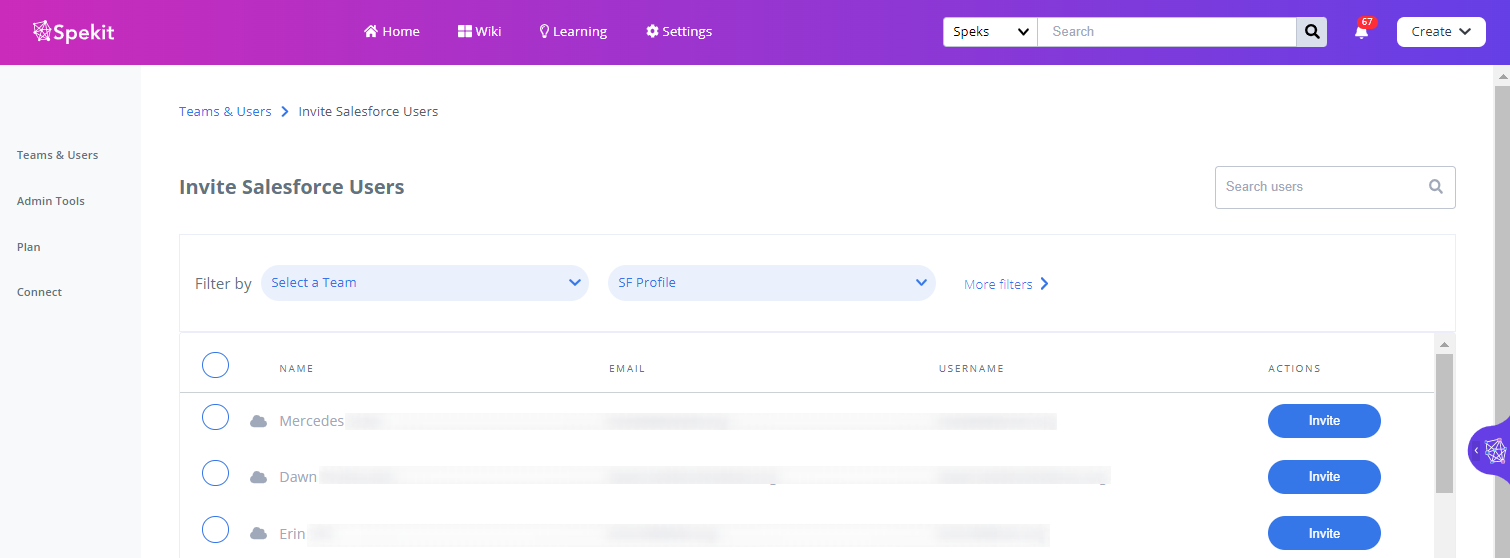Click cloud icon beside Mercedes
The width and height of the screenshot is (1510, 558).
(258, 421)
